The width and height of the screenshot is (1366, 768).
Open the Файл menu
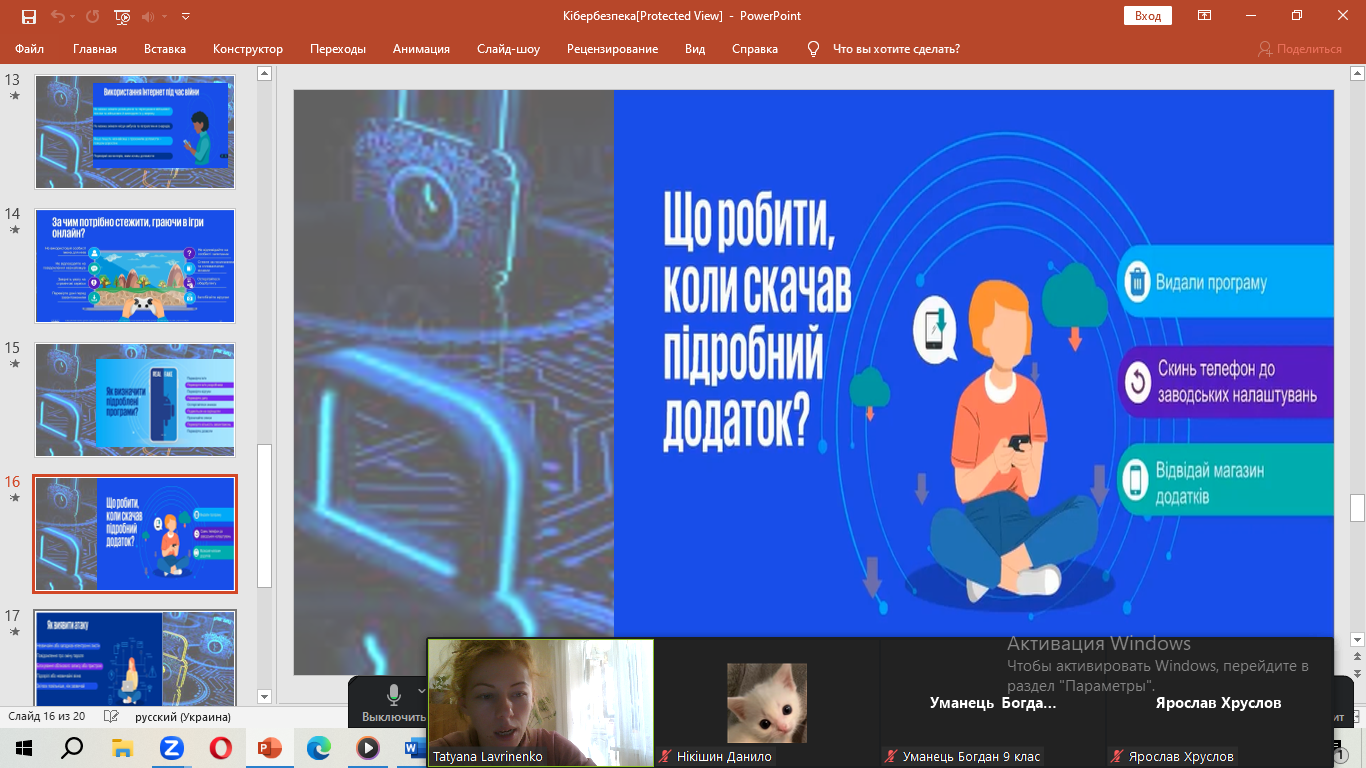29,49
